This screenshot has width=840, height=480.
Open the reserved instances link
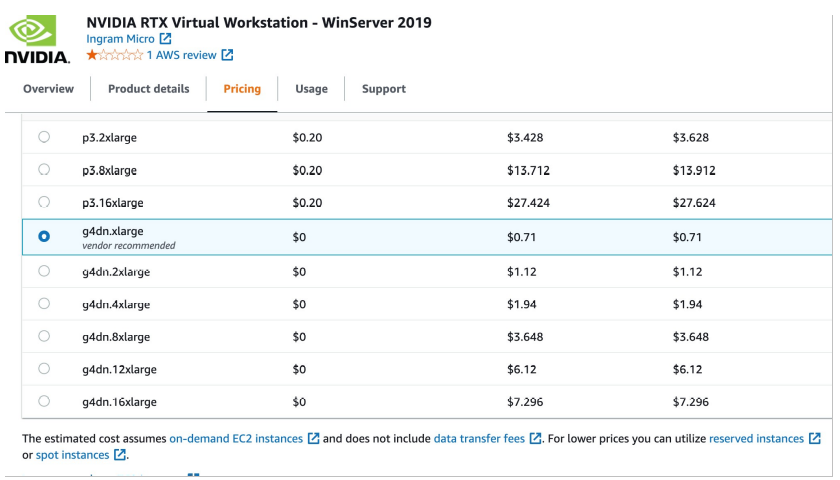point(756,439)
